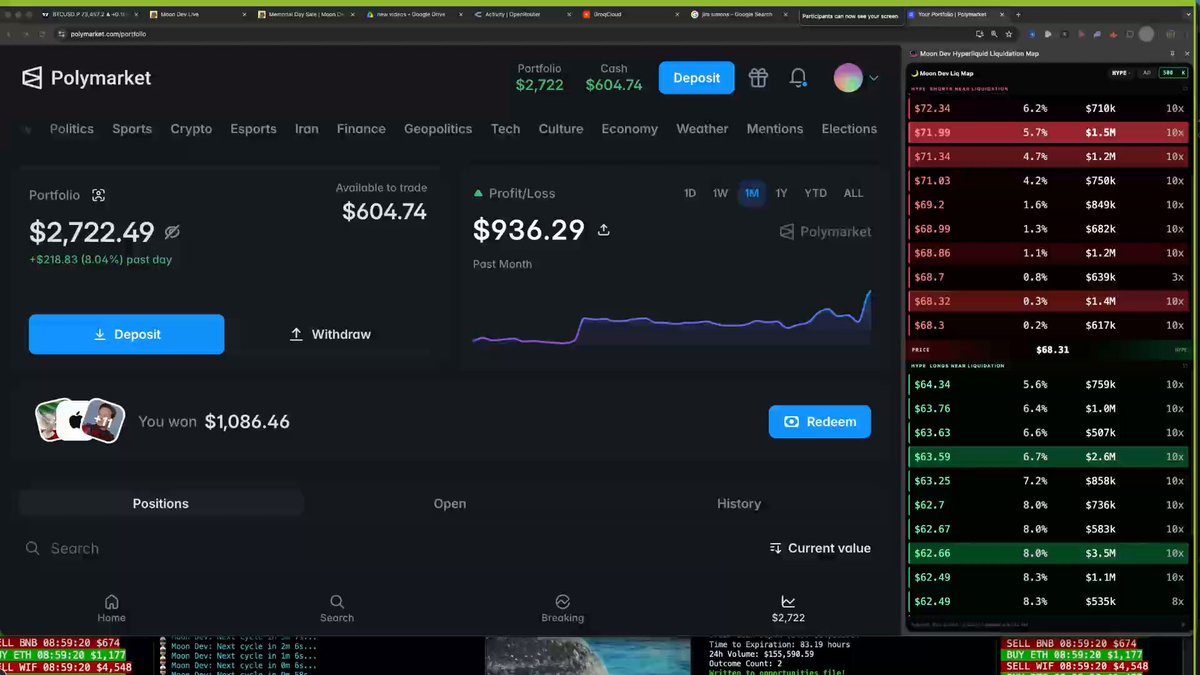This screenshot has width=1200, height=675.
Task: Click the header Deposit button
Action: pyautogui.click(x=697, y=78)
